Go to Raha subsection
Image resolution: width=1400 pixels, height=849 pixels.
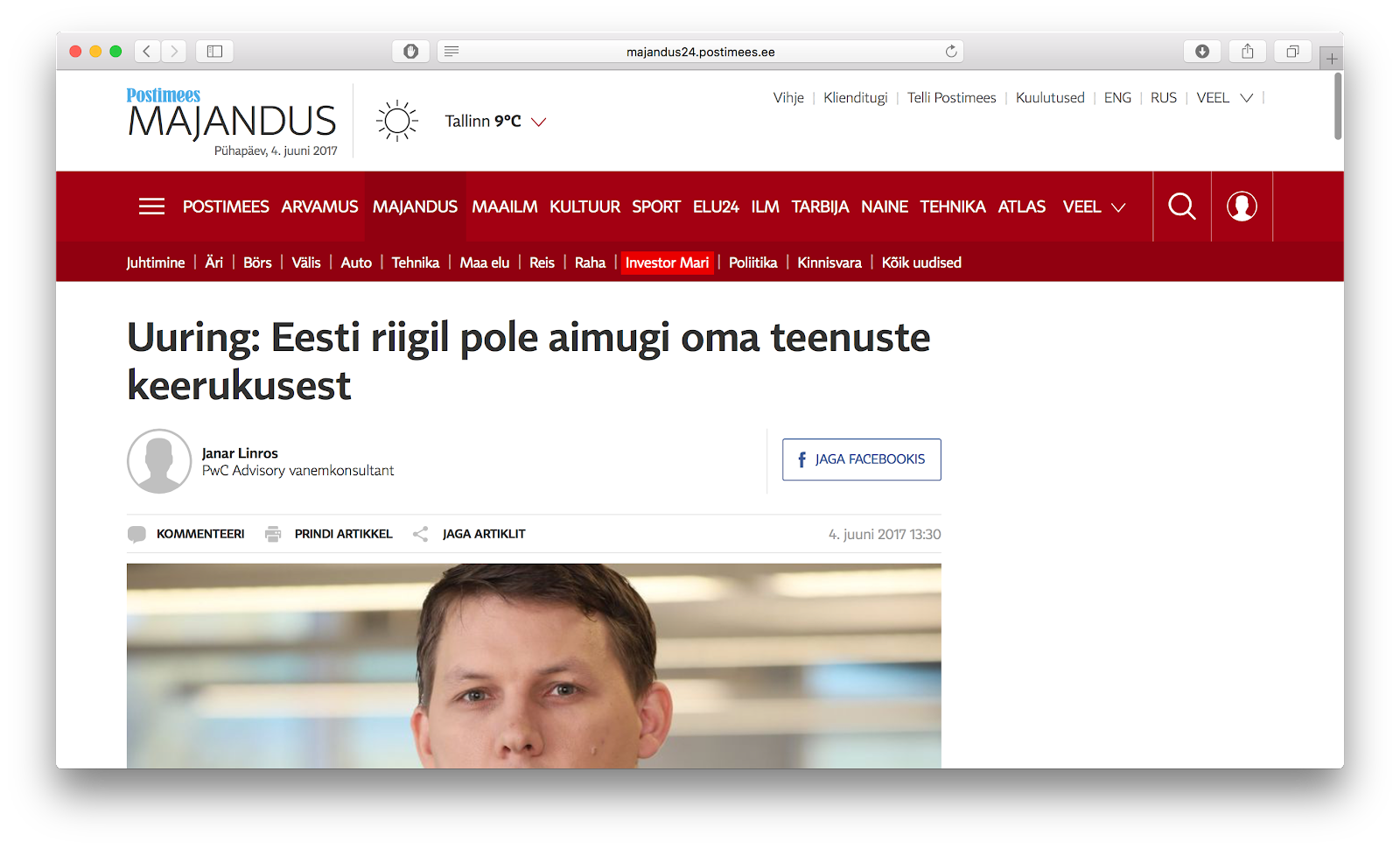pos(590,263)
